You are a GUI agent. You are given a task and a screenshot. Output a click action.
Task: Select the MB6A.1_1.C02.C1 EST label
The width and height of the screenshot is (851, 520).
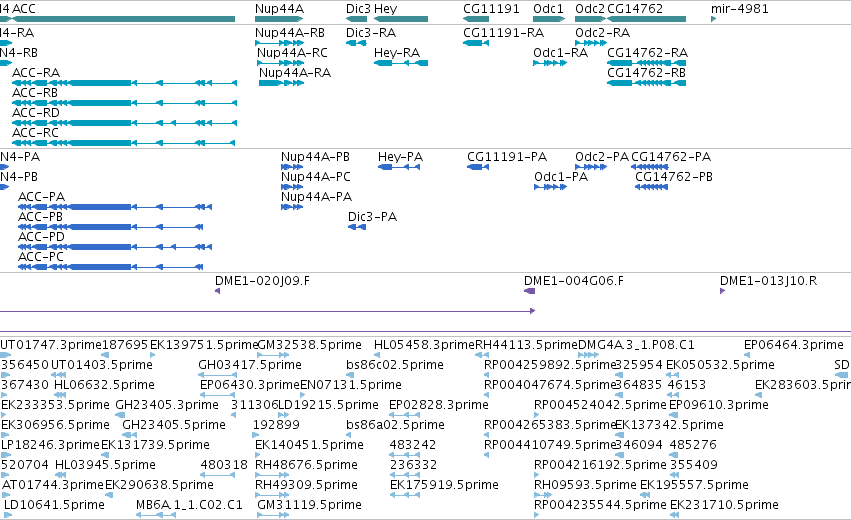pos(189,505)
